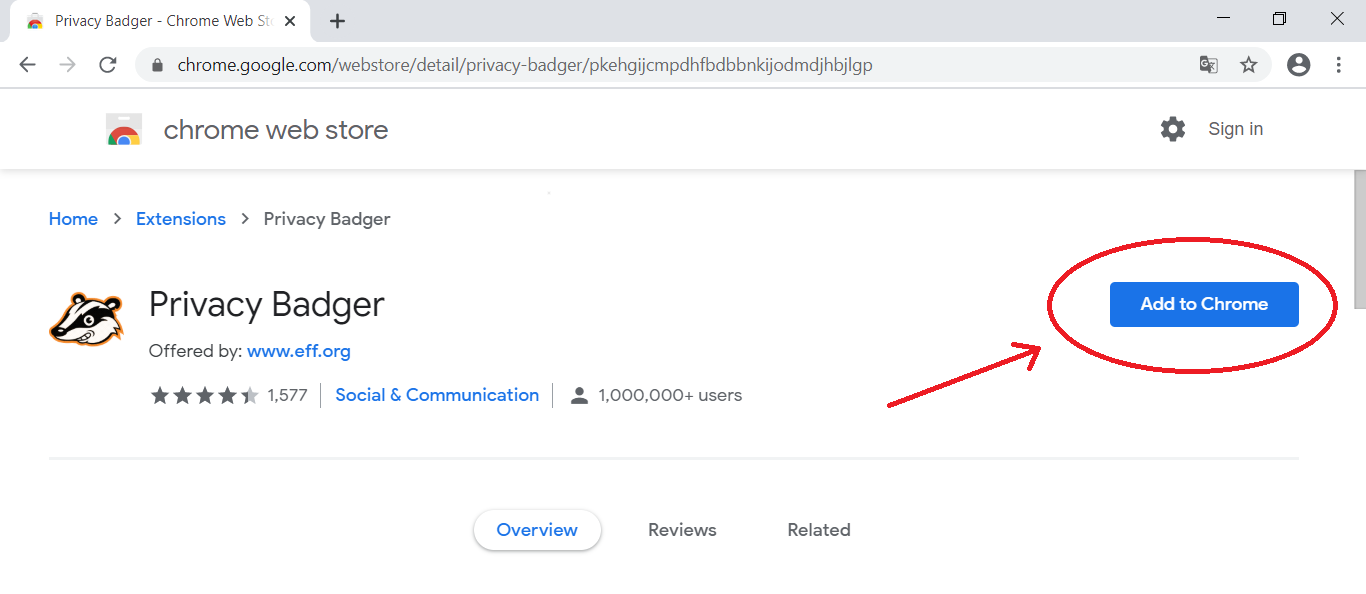This screenshot has width=1366, height=594.
Task: Switch to the Related tab
Action: click(x=819, y=530)
